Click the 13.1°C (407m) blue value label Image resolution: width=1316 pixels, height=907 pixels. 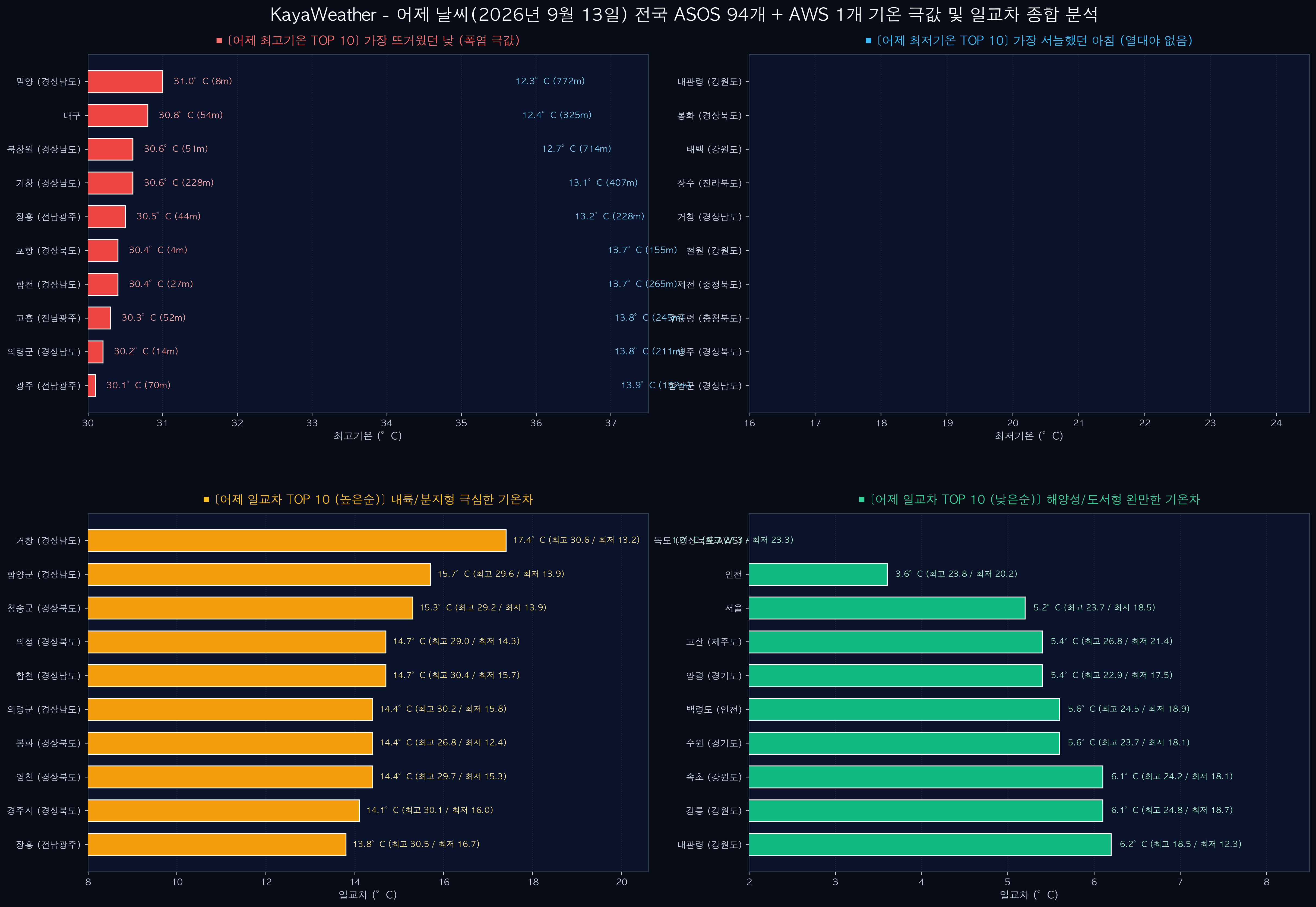click(x=603, y=183)
